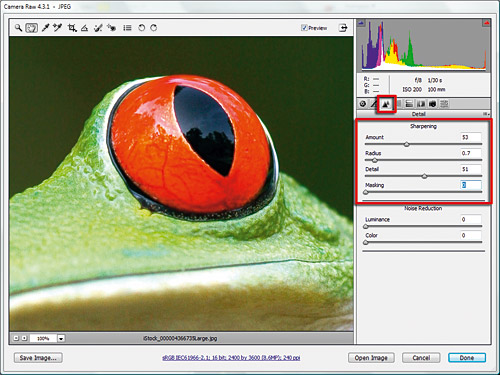Click the Detail slider handle
This screenshot has width=500, height=375.
tap(424, 176)
